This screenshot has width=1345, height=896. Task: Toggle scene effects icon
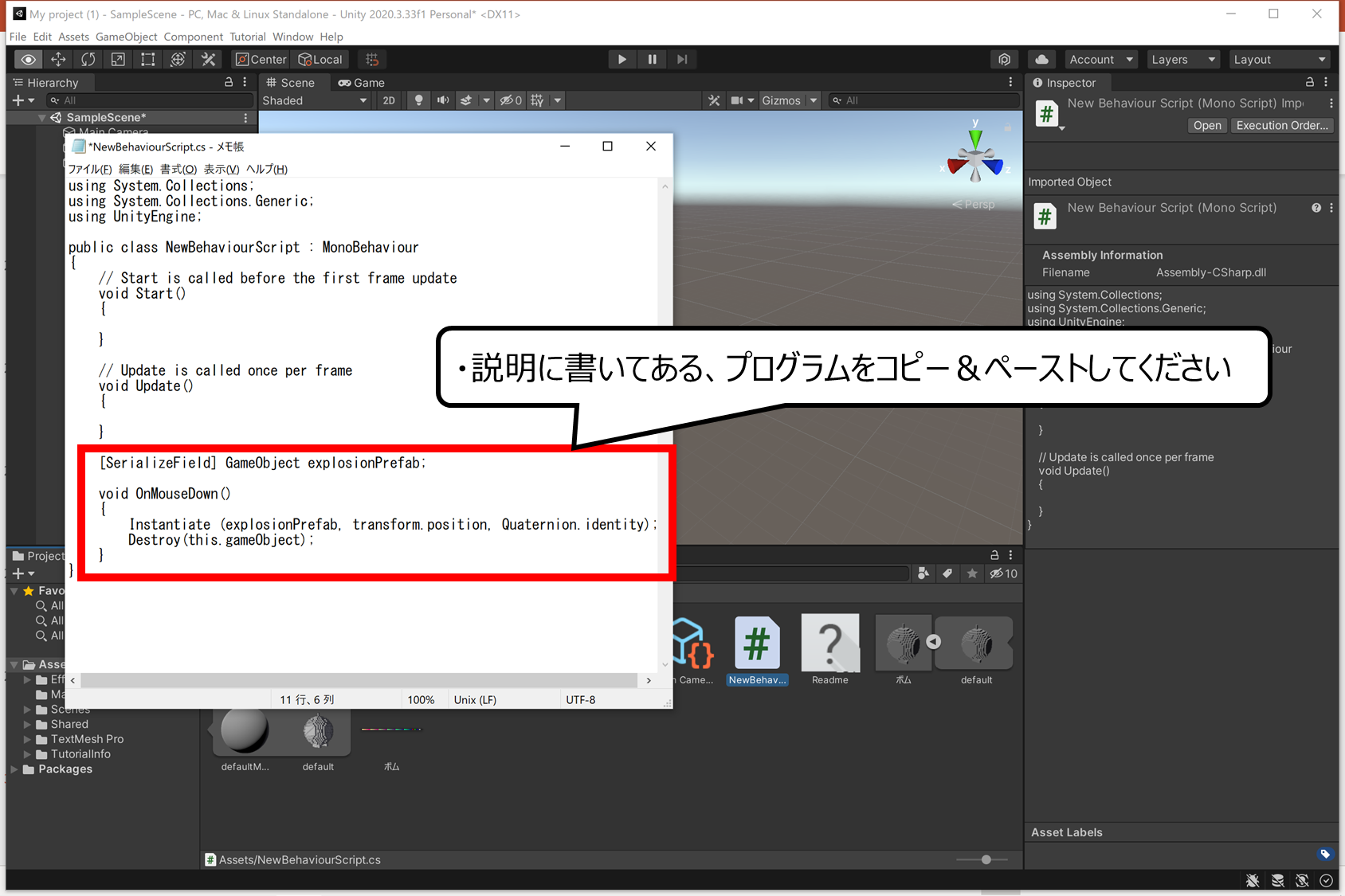[x=466, y=100]
